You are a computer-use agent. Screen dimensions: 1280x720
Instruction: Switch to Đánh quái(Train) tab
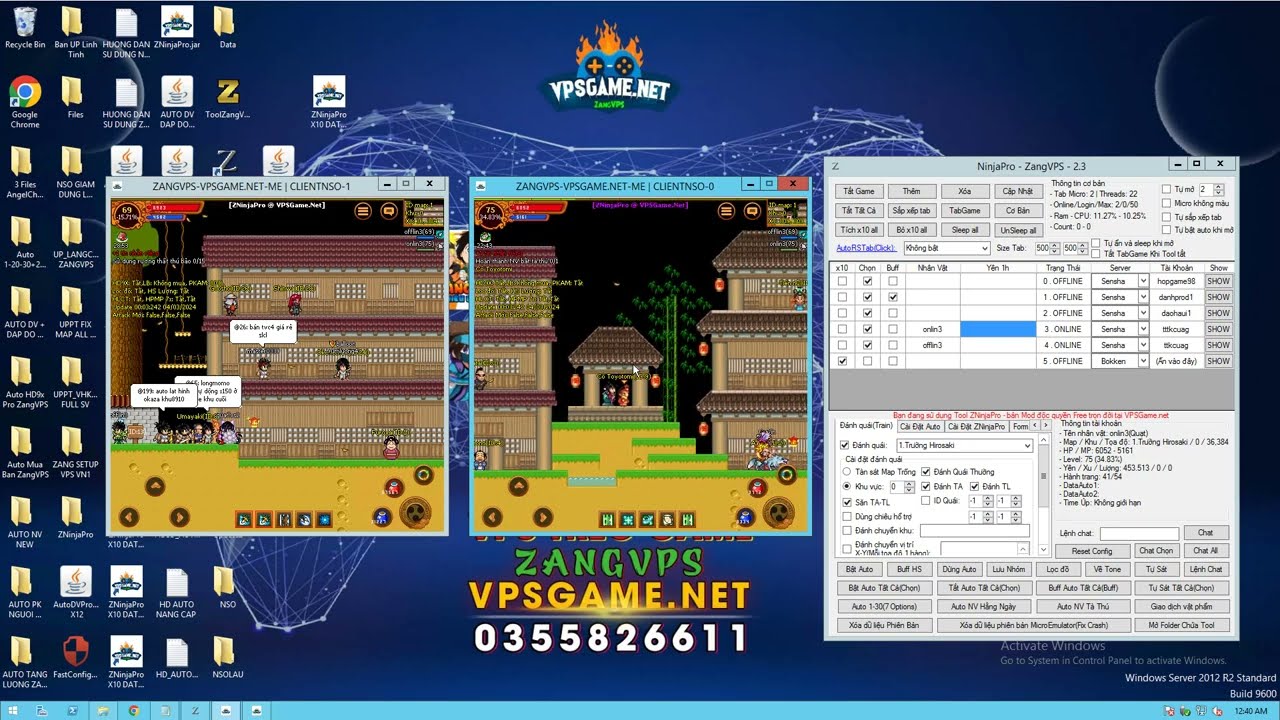[x=866, y=426]
